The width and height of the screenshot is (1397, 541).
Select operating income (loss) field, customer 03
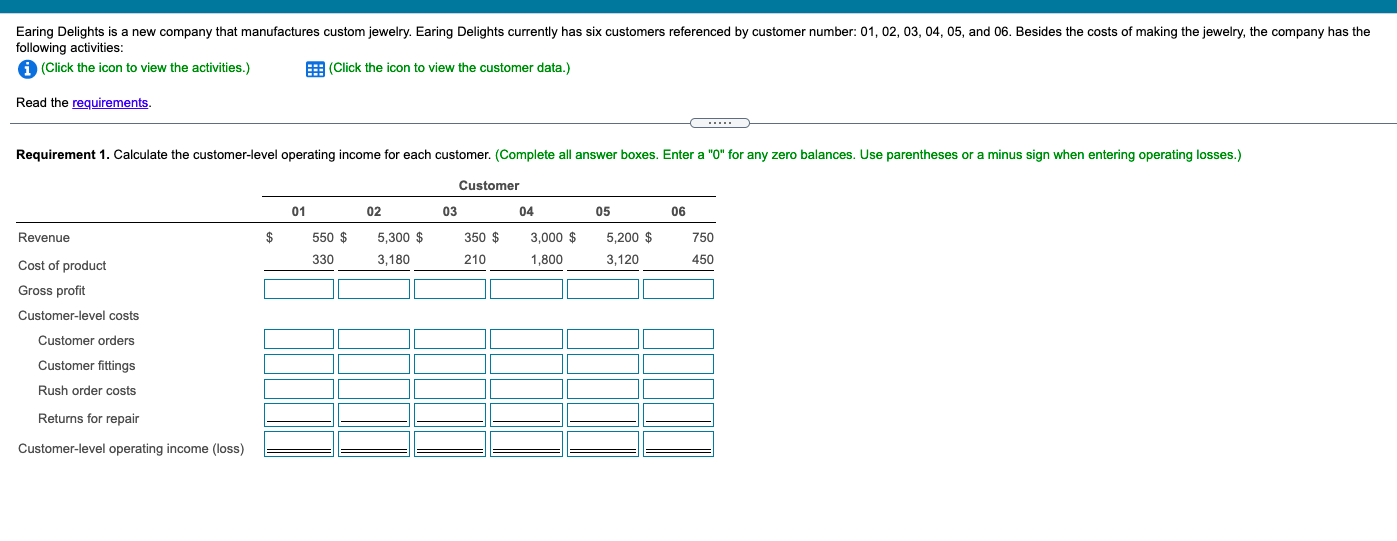[x=450, y=444]
